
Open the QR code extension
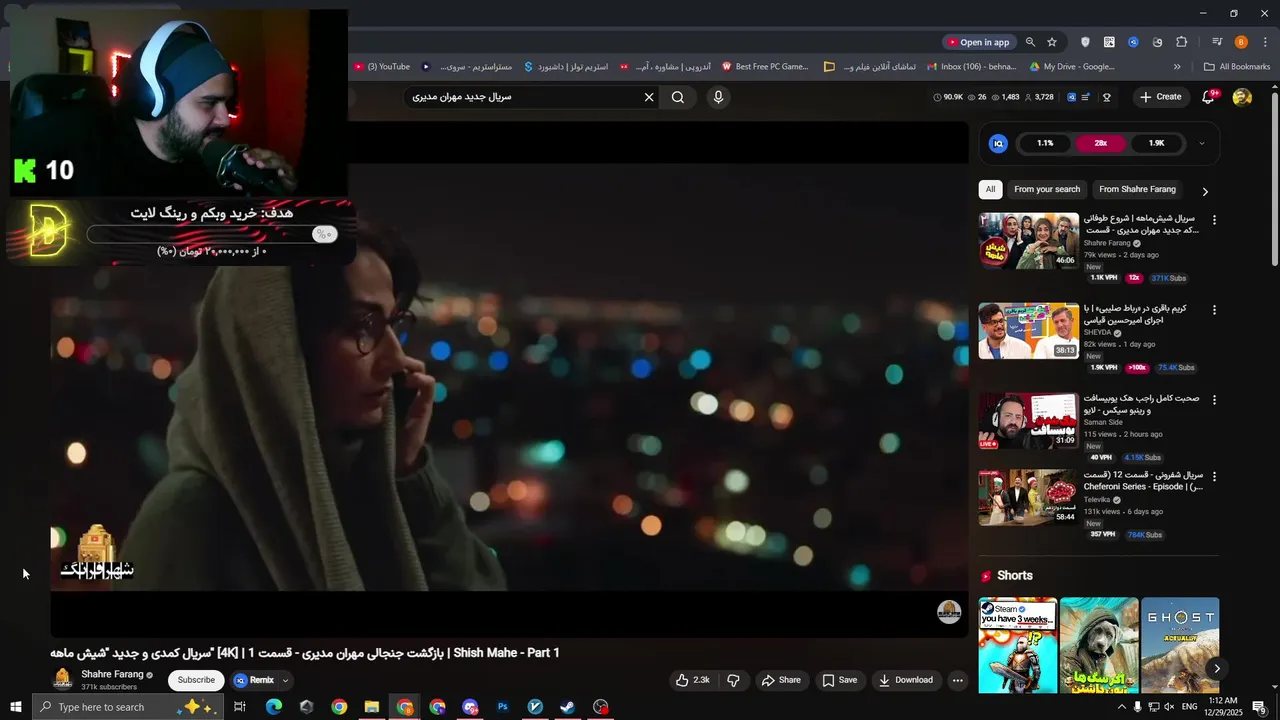1109,42
